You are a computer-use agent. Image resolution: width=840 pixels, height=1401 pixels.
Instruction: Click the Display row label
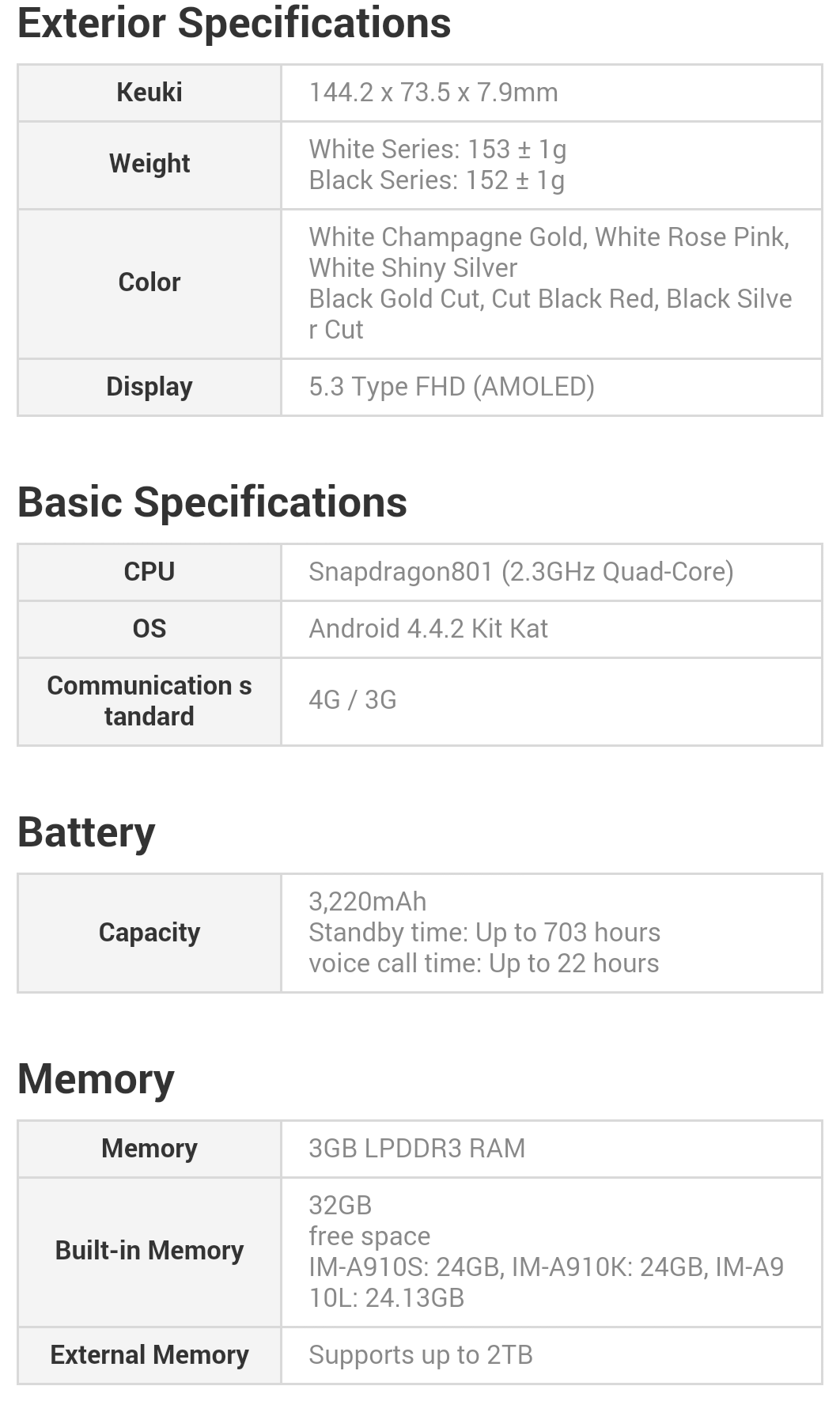149,387
